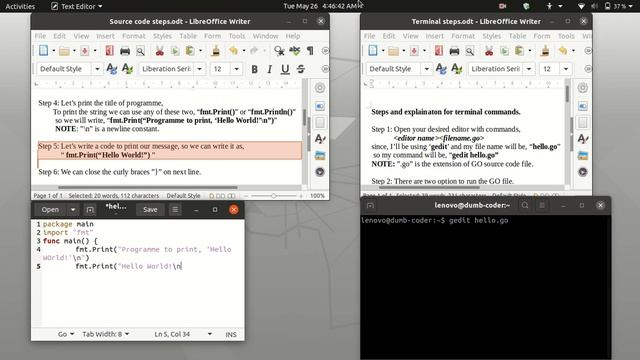Click new document icon in gedit header
This screenshot has width=640, height=360.
[90, 210]
